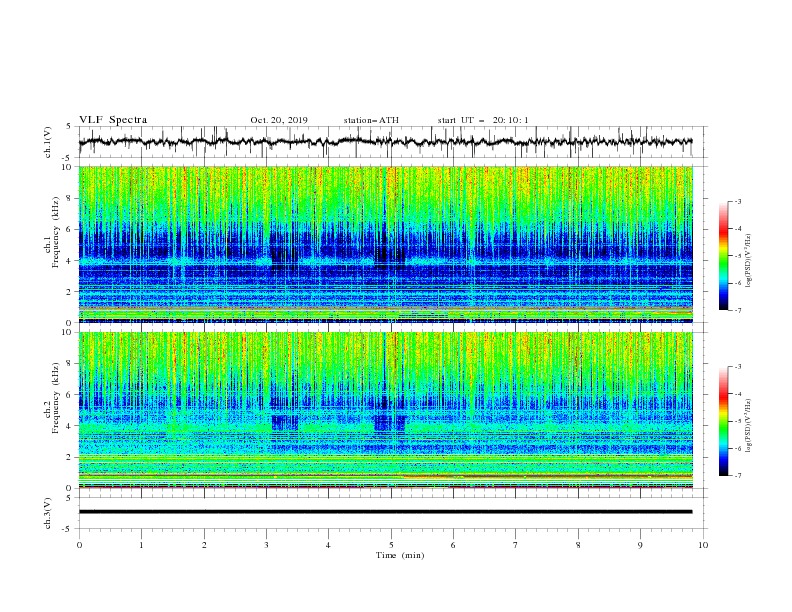Click the time axis tick label '3'

(266, 545)
